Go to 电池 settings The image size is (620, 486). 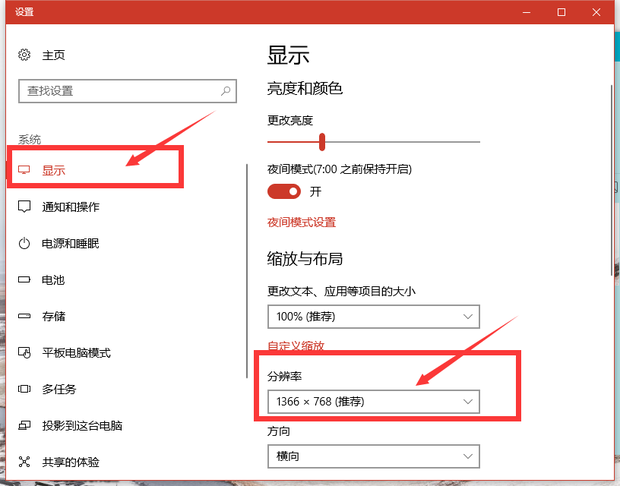pos(53,280)
